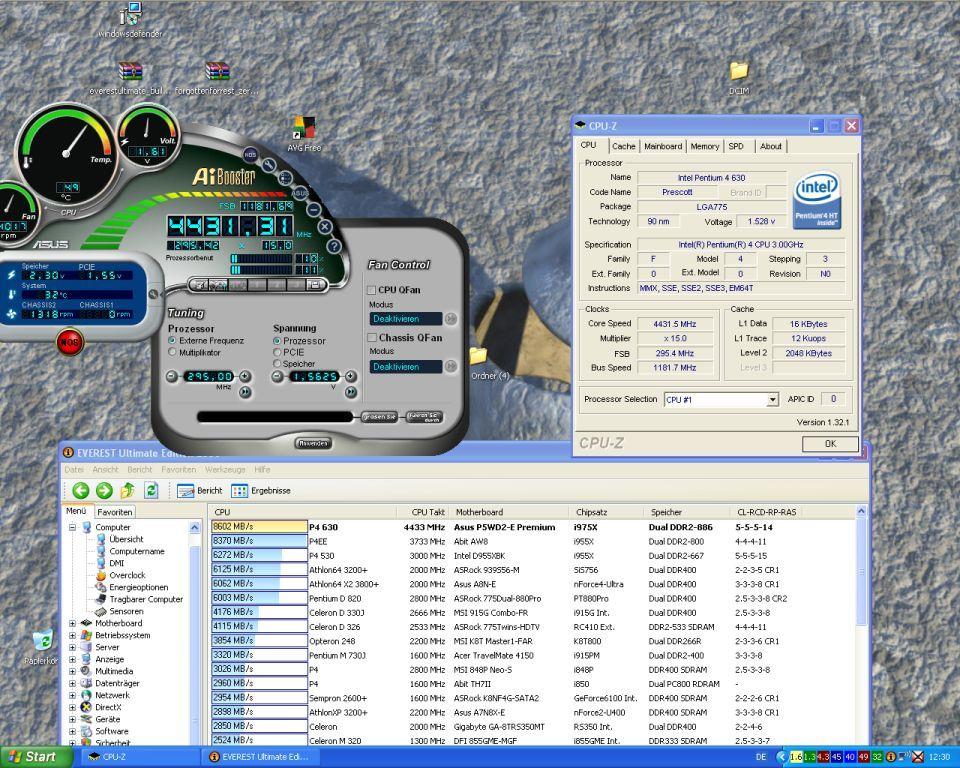Screen dimensions: 960x768
Task: Click the EVEREST up-level arrow icon
Action: click(x=127, y=490)
